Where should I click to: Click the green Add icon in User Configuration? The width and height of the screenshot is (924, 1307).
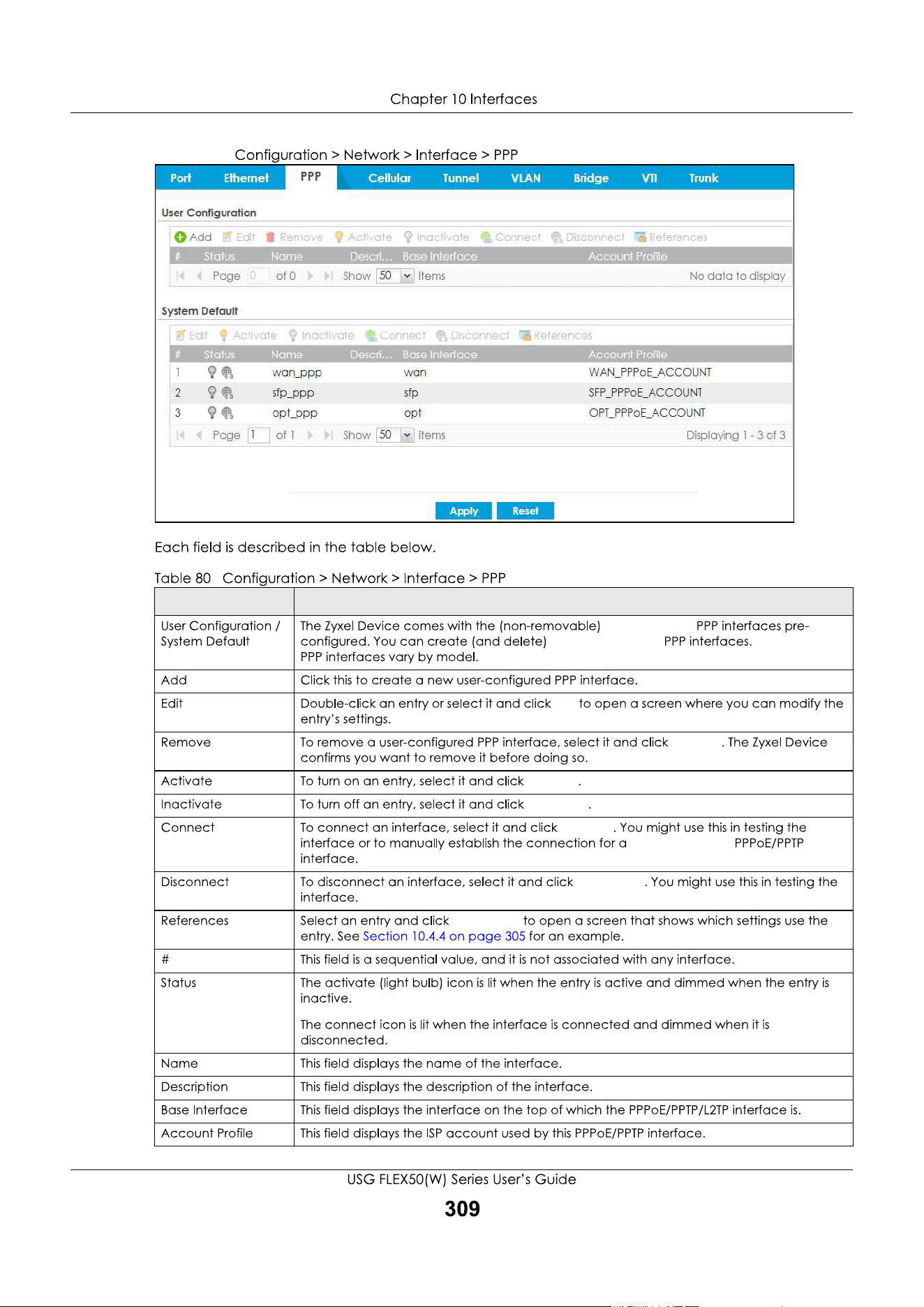pos(180,237)
